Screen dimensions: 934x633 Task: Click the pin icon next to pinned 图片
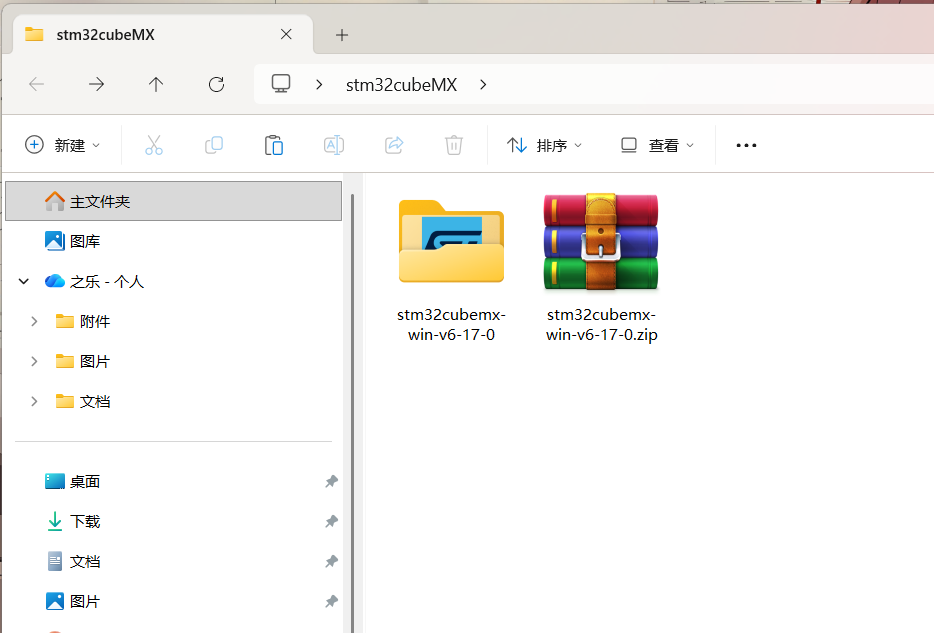tap(331, 601)
